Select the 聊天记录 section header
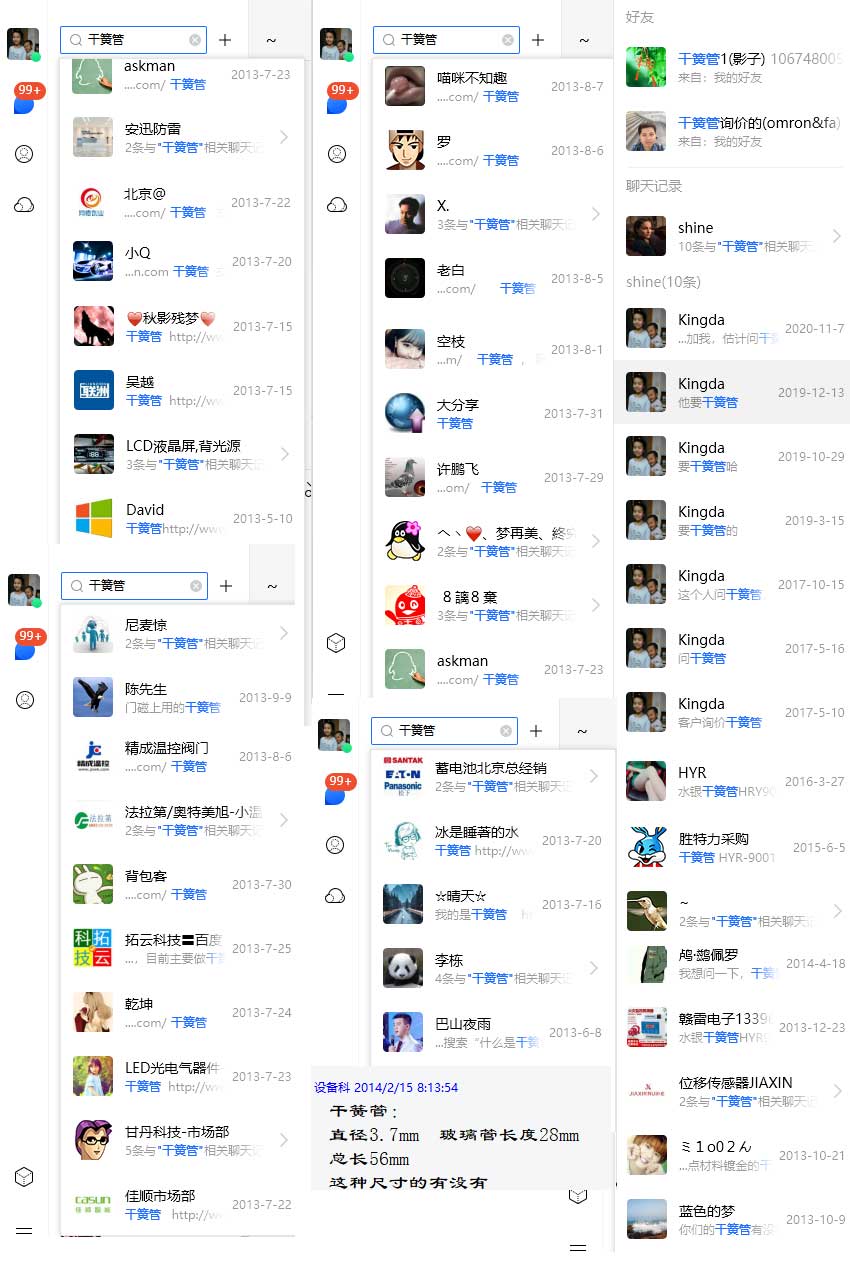Image resolution: width=850 pixels, height=1270 pixels. 641,186
